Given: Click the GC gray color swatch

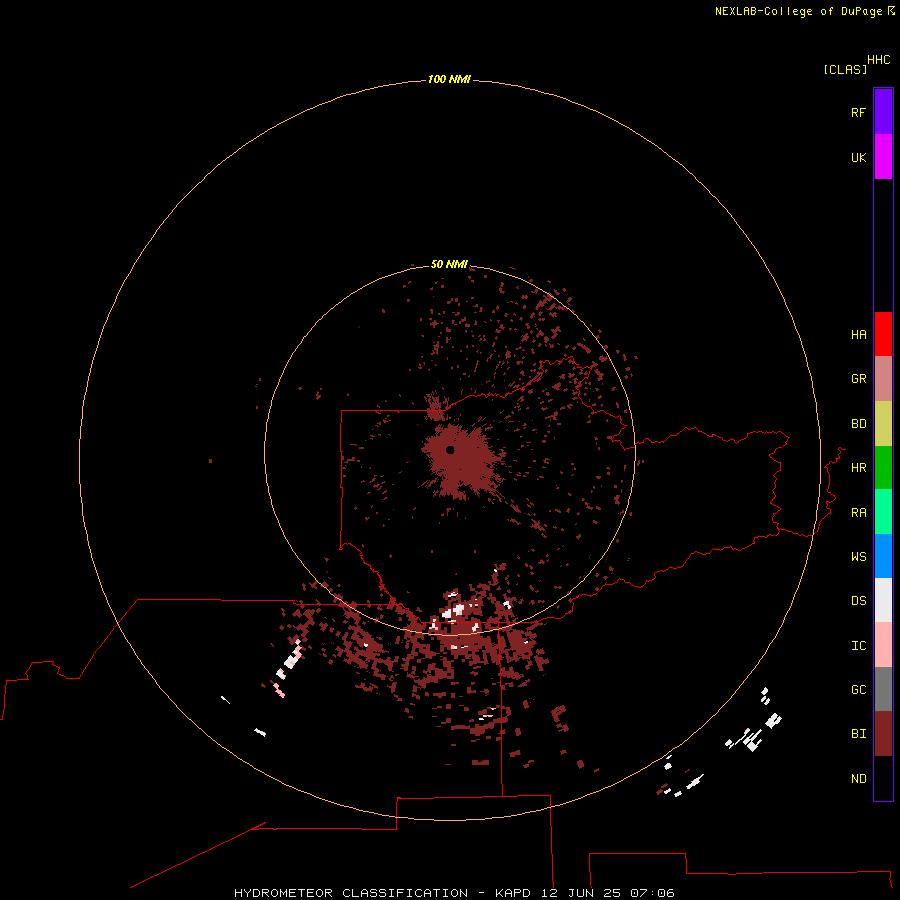Looking at the screenshot, I should 883,689.
